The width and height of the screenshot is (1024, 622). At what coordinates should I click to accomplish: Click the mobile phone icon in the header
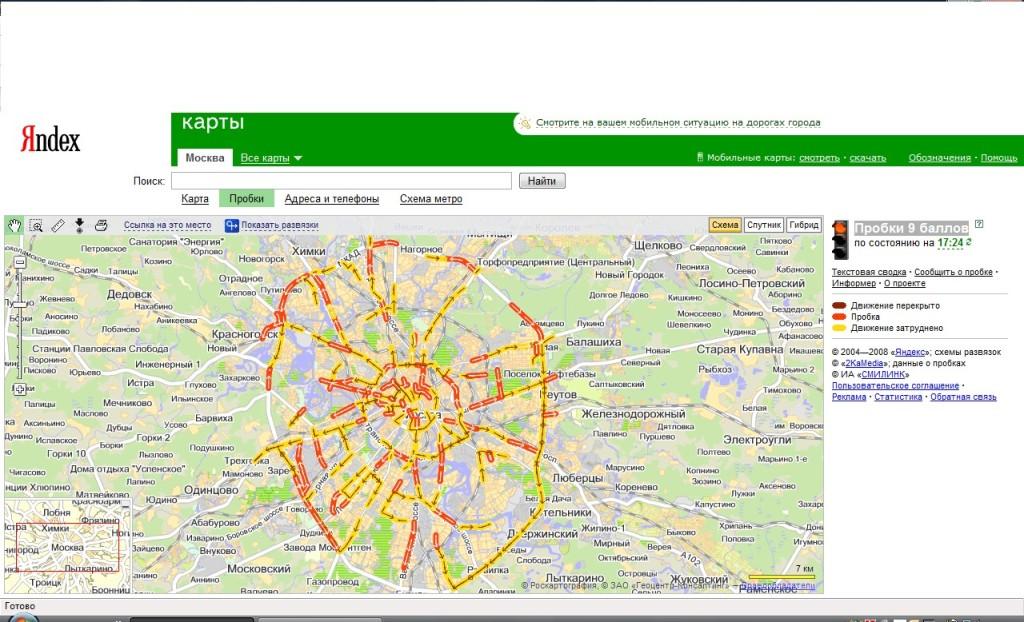[x=700, y=157]
